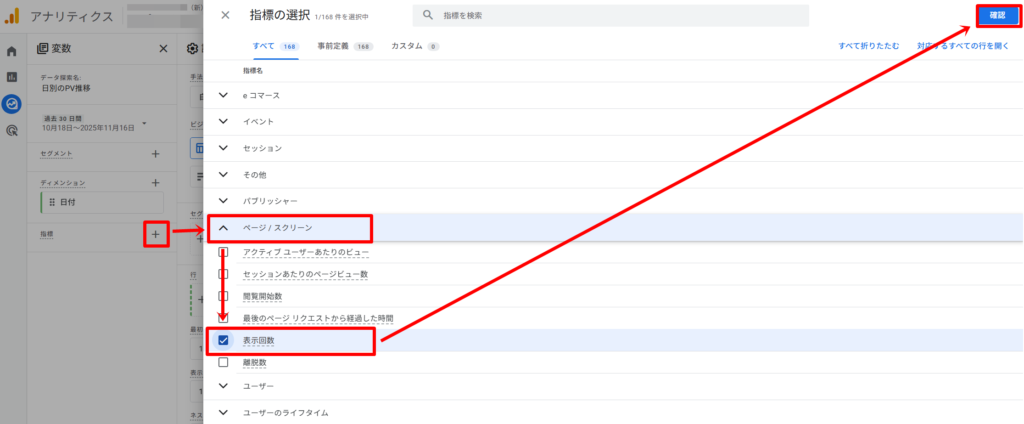The image size is (1024, 424).
Task: Select the Explore icon in sidebar
Action: 12,103
